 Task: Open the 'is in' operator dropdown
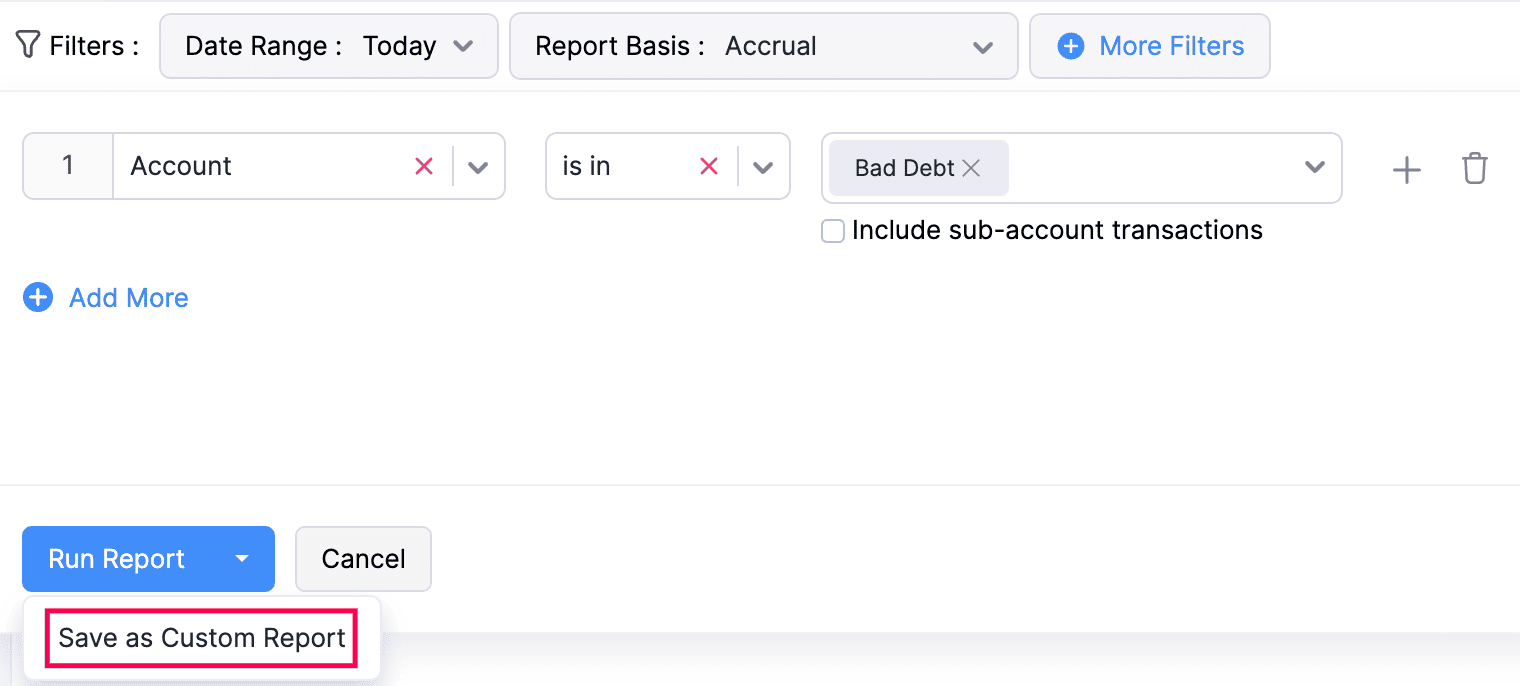[x=763, y=166]
